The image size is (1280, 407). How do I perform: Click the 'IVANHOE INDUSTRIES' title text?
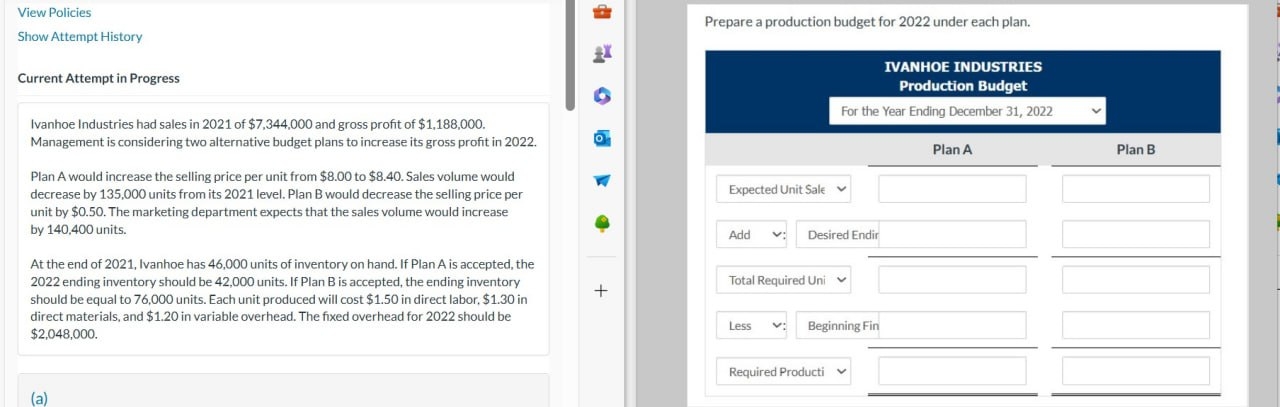pyautogui.click(x=963, y=67)
